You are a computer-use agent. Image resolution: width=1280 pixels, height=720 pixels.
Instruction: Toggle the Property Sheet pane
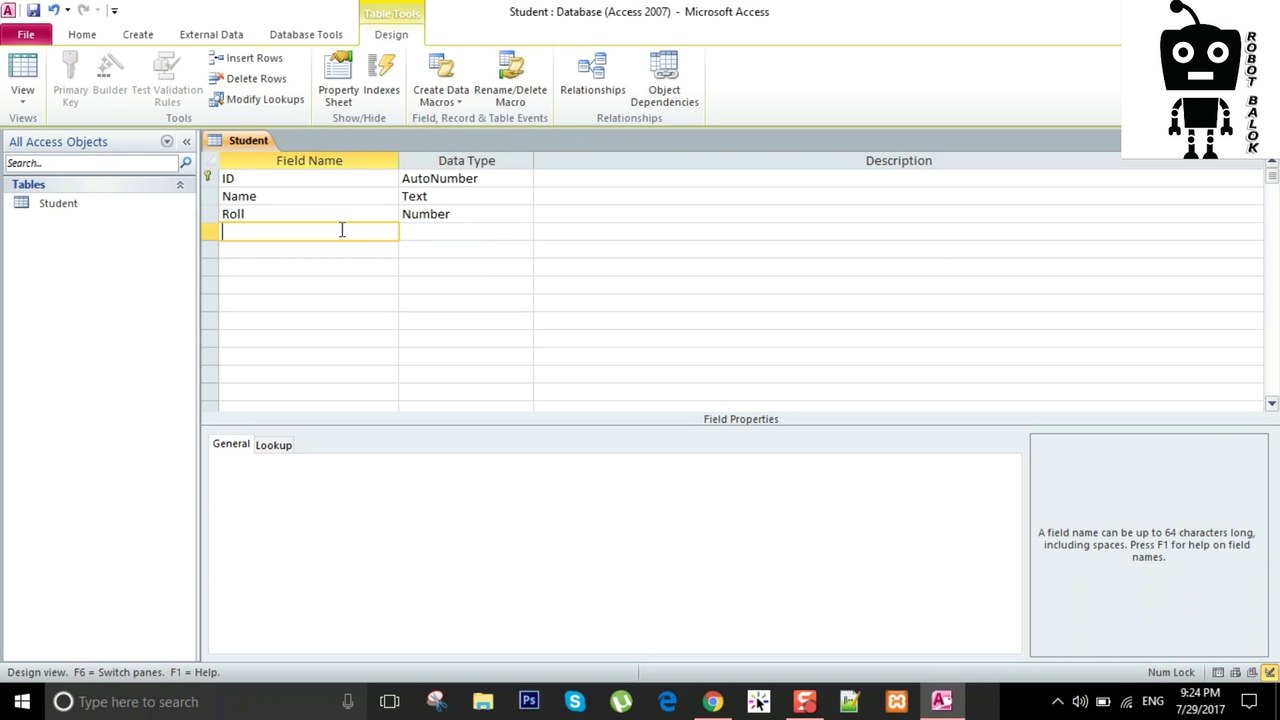(338, 79)
